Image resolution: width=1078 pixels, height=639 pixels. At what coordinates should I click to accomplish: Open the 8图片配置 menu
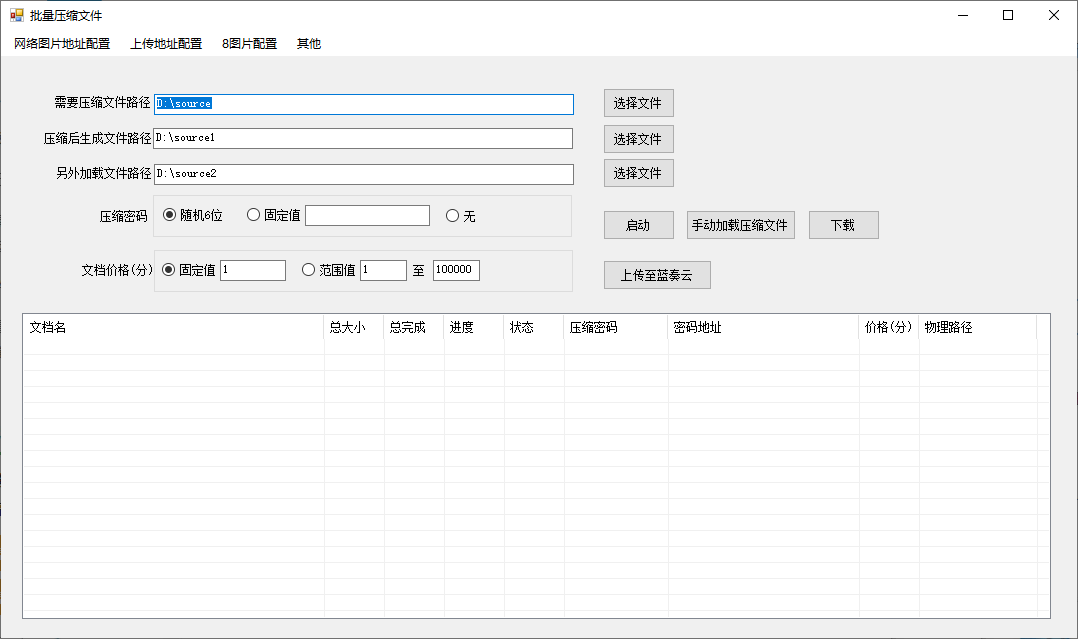[x=249, y=43]
